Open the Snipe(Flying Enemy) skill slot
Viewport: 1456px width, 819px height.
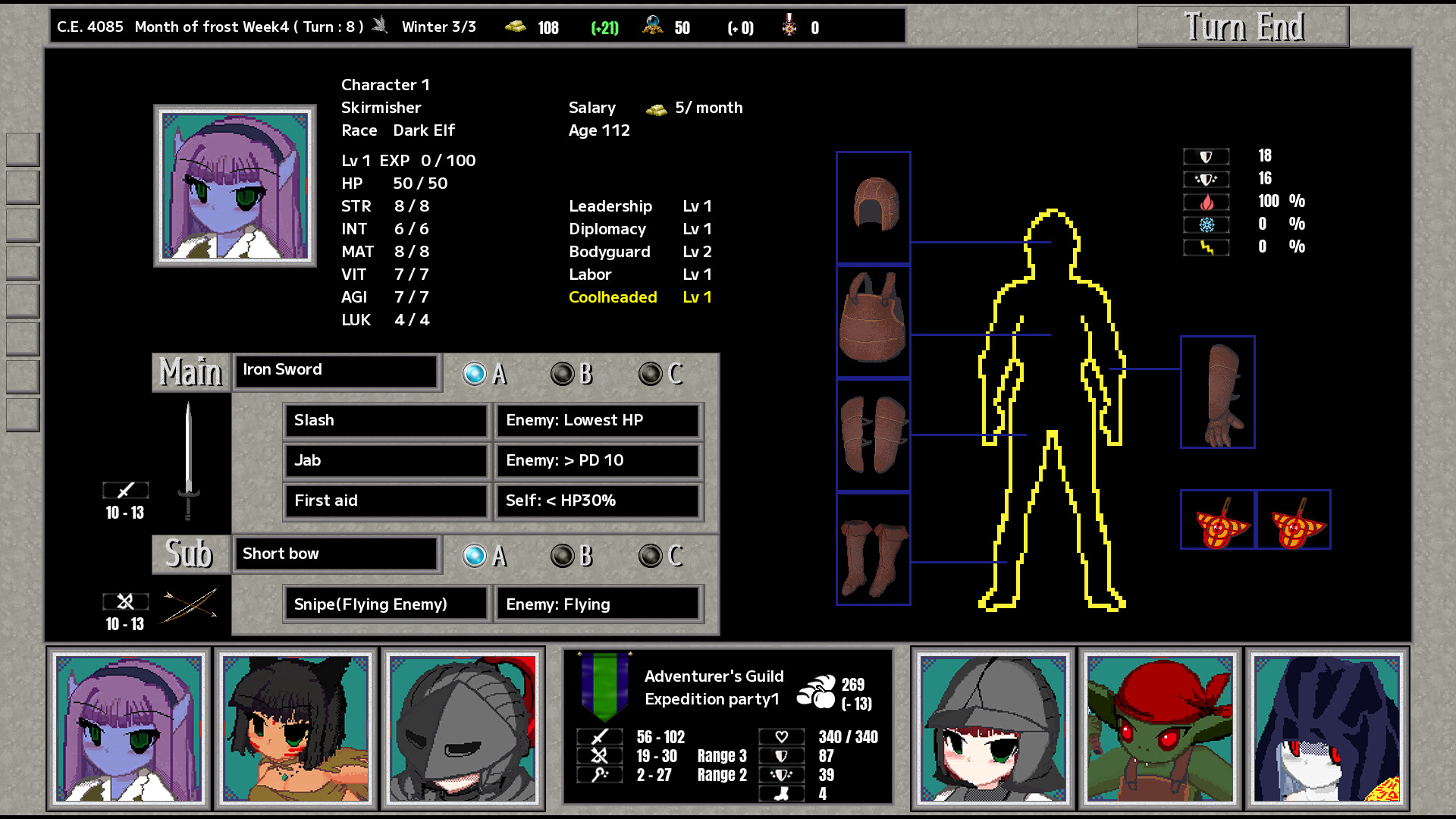[385, 604]
